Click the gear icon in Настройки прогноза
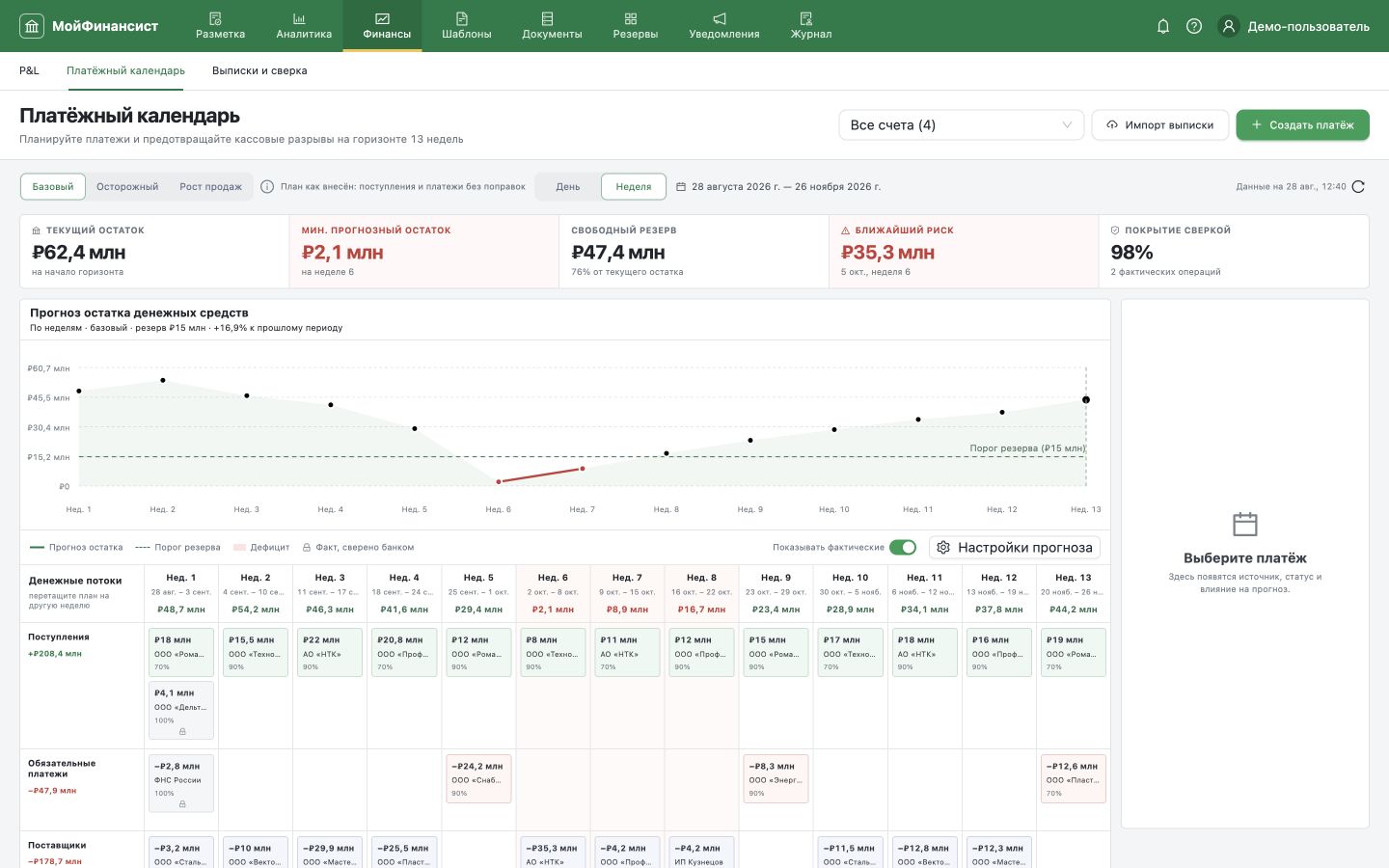The width and height of the screenshot is (1389, 868). point(943,547)
